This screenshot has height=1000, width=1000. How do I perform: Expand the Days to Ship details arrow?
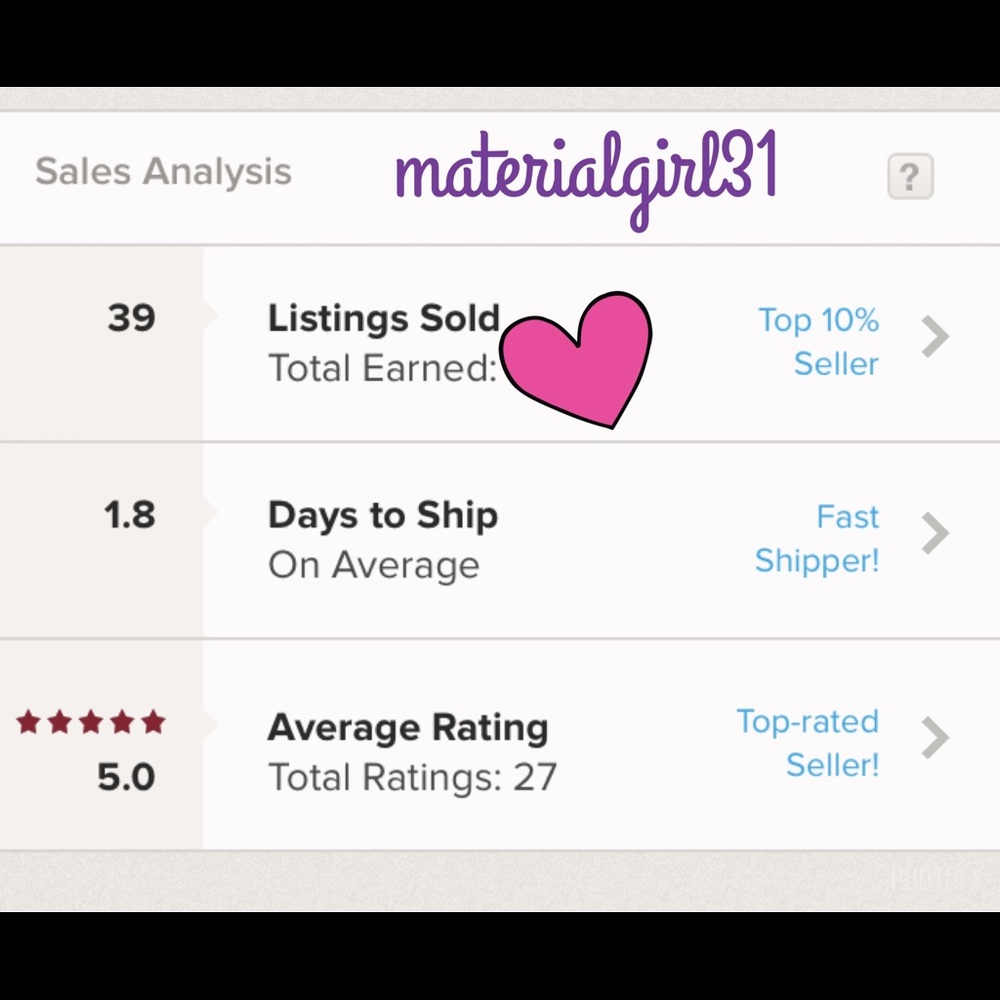coord(934,535)
